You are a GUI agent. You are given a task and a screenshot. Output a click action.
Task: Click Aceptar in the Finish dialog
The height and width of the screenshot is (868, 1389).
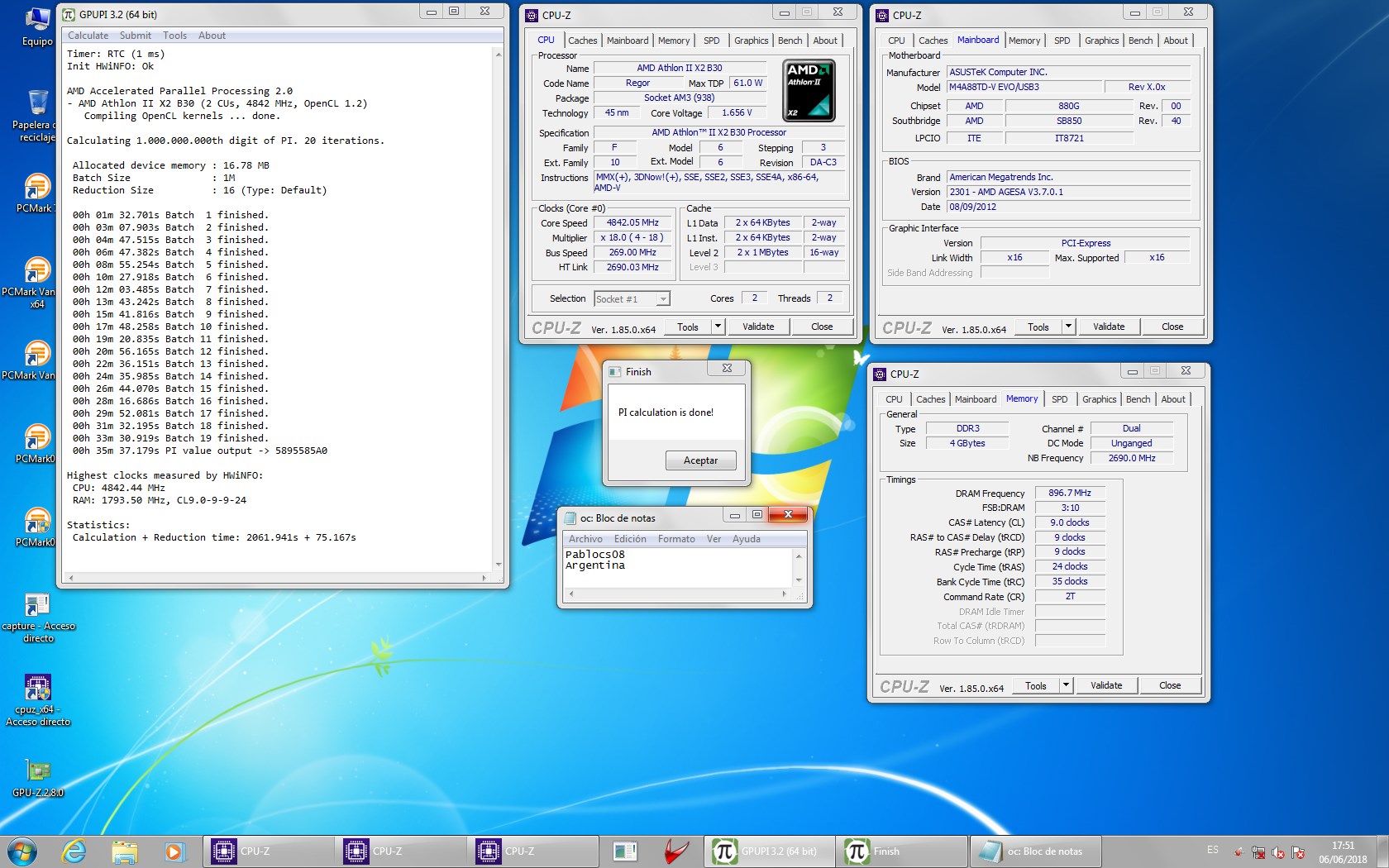click(x=700, y=460)
